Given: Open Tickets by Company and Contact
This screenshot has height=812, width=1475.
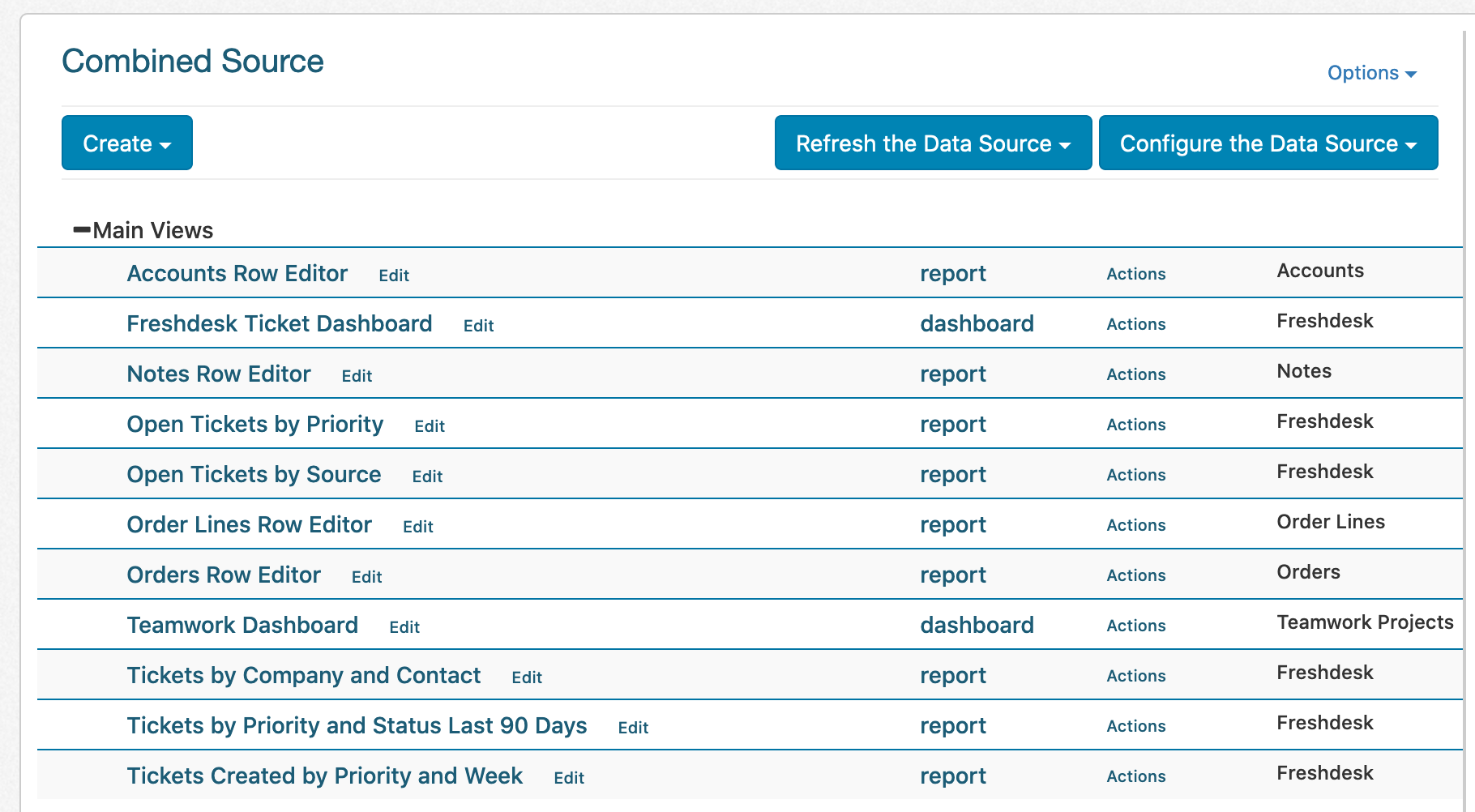Looking at the screenshot, I should (303, 676).
